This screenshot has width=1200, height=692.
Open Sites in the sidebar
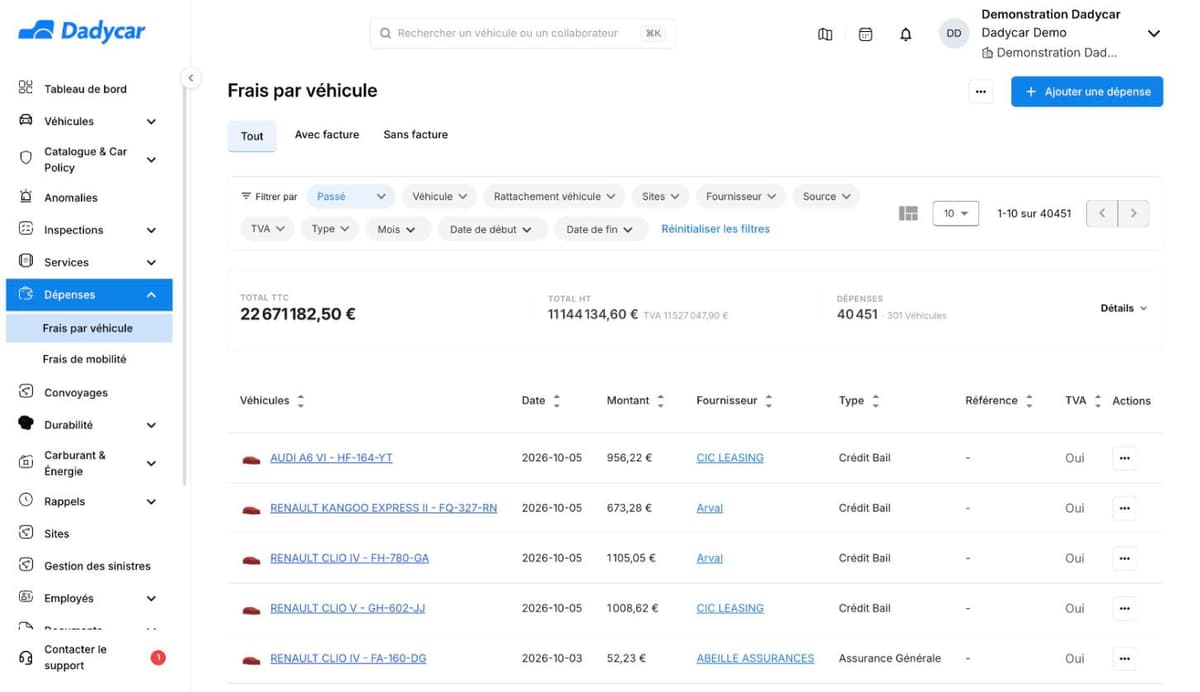coord(57,534)
